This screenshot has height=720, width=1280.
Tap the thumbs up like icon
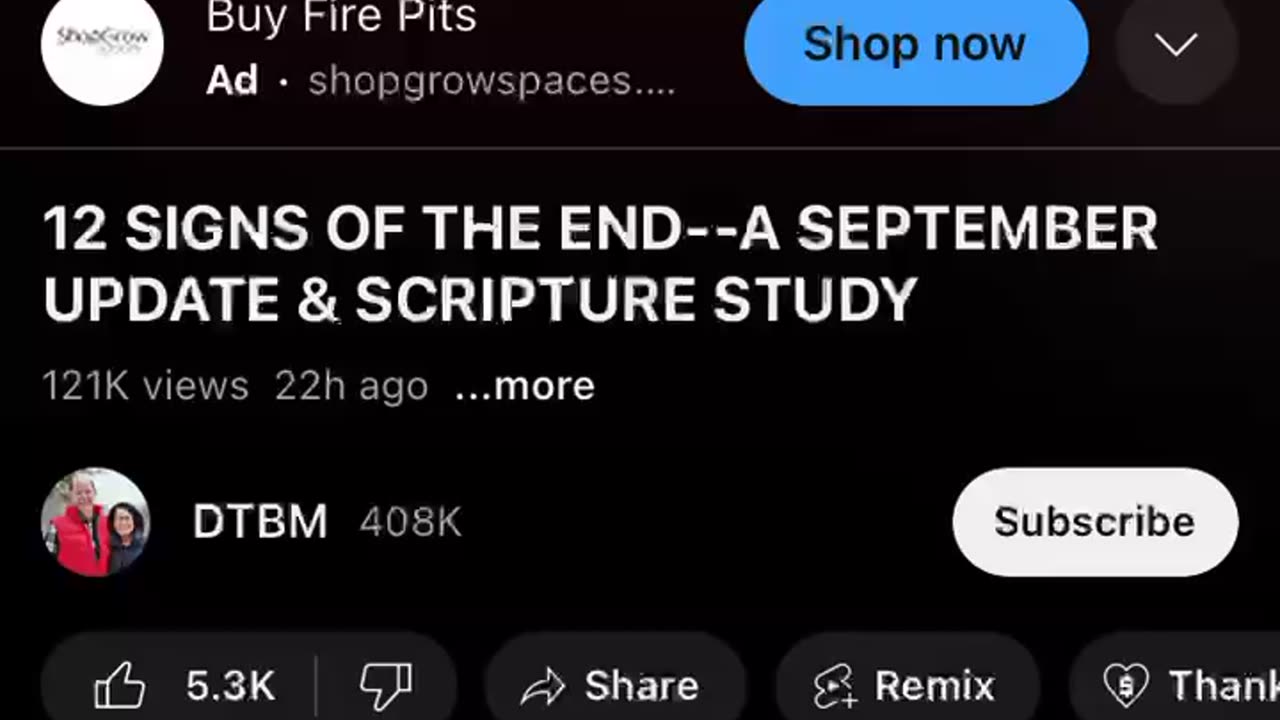click(119, 687)
